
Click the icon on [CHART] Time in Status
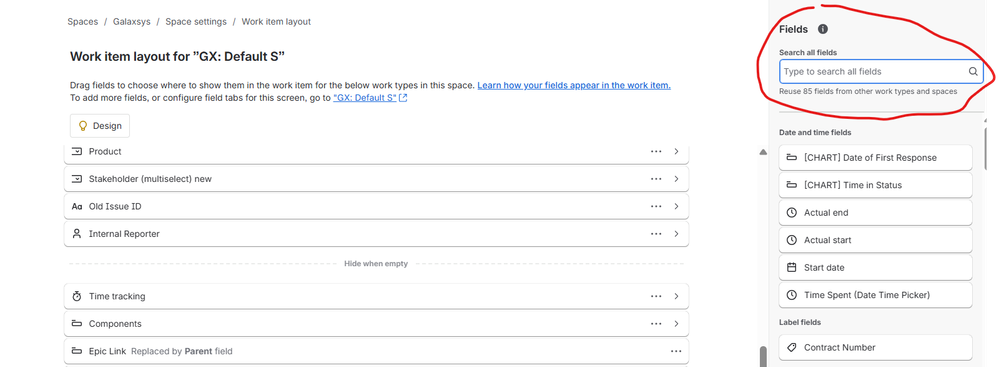[792, 185]
